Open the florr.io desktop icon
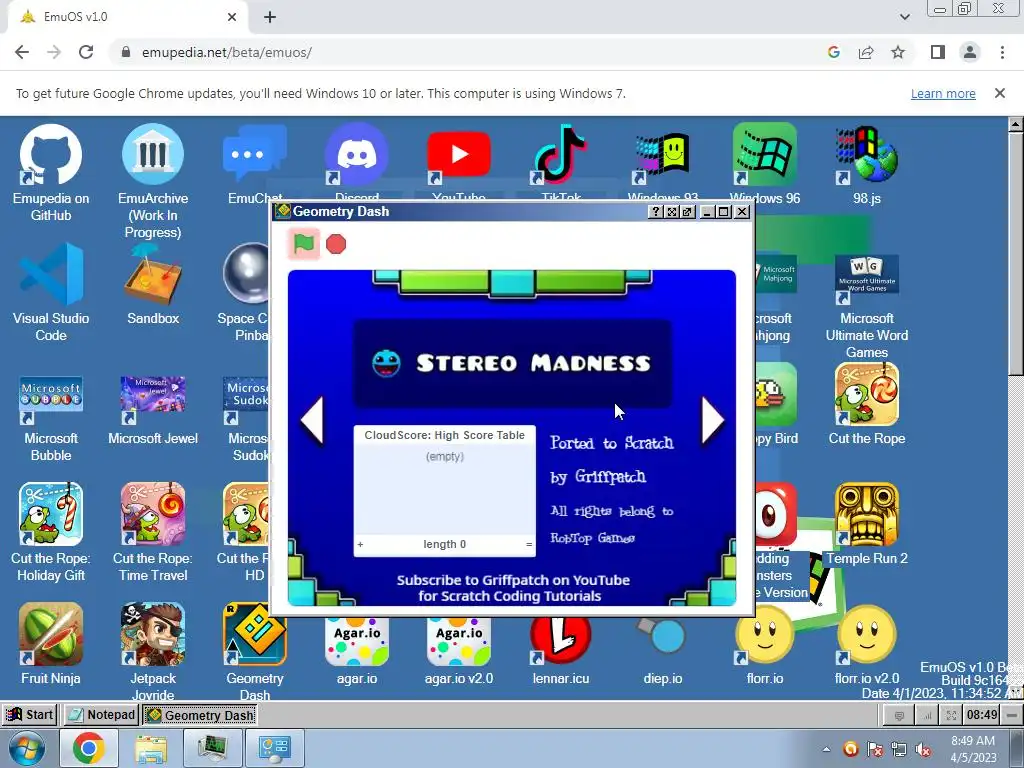 click(x=765, y=645)
